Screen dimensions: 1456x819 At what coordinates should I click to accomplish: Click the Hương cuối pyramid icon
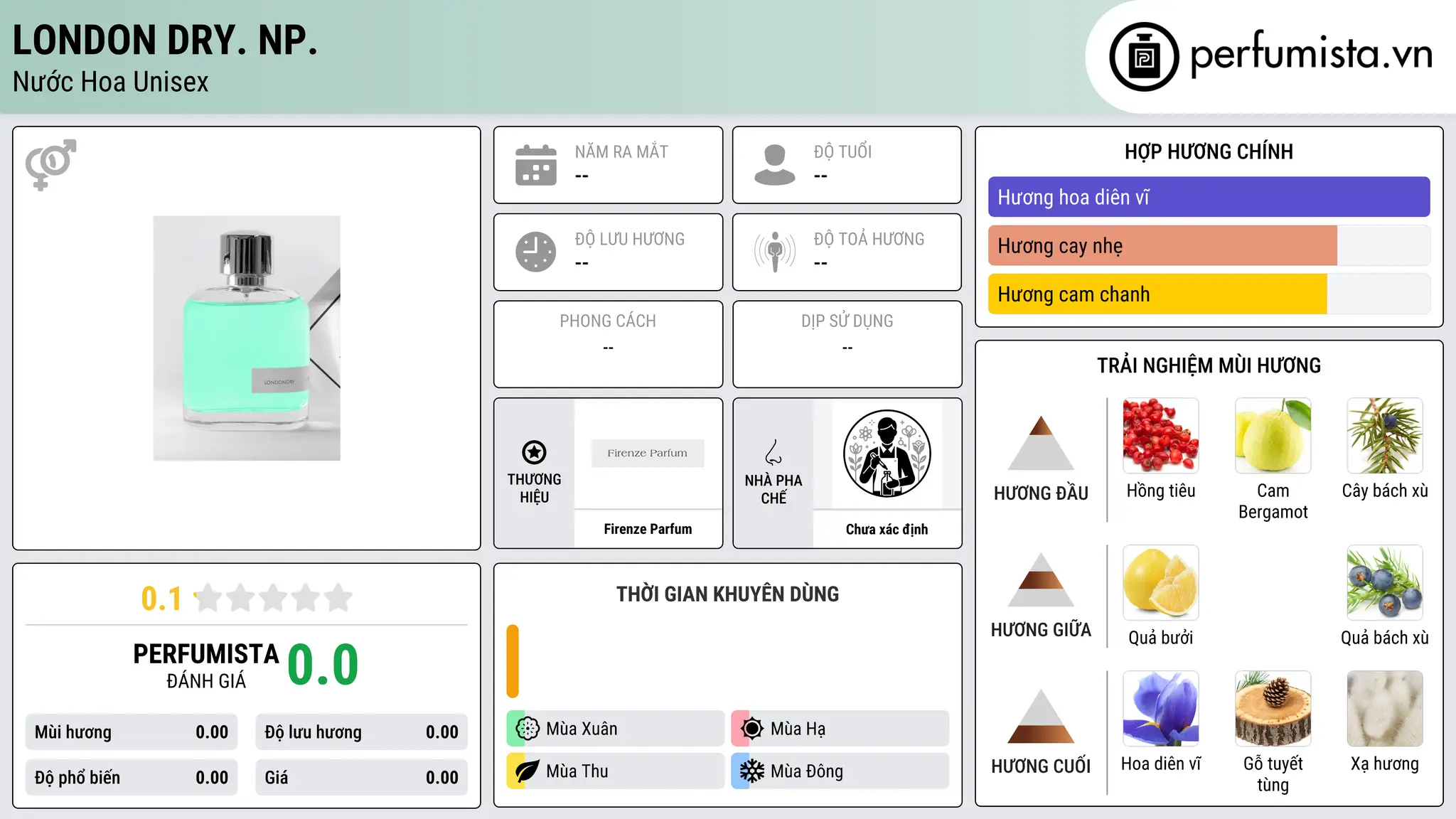click(1041, 716)
